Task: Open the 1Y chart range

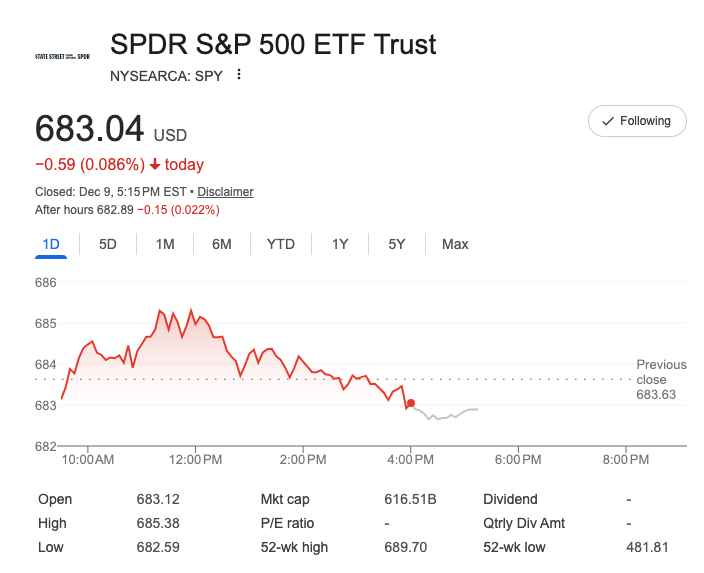Action: [340, 244]
